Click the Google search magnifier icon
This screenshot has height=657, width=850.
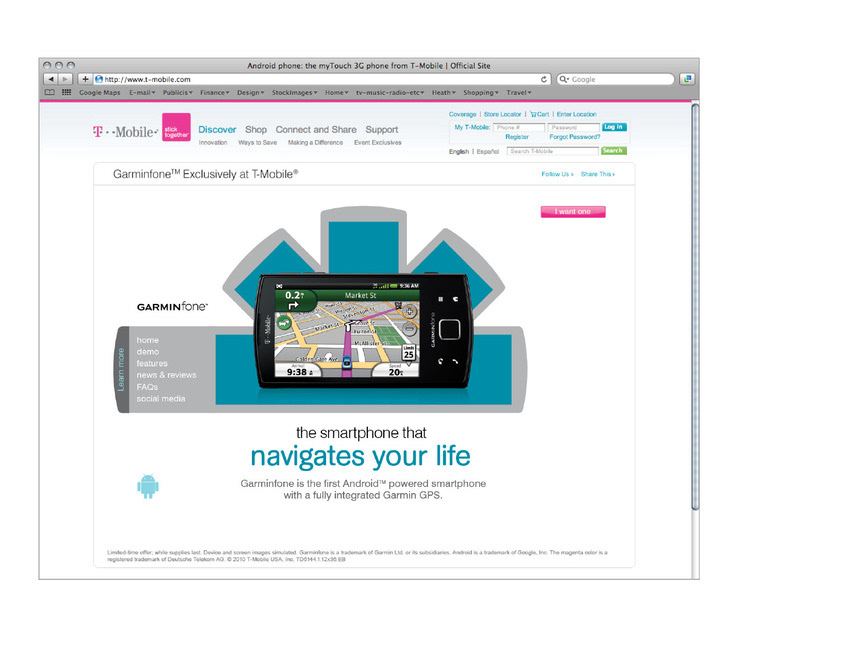(564, 79)
